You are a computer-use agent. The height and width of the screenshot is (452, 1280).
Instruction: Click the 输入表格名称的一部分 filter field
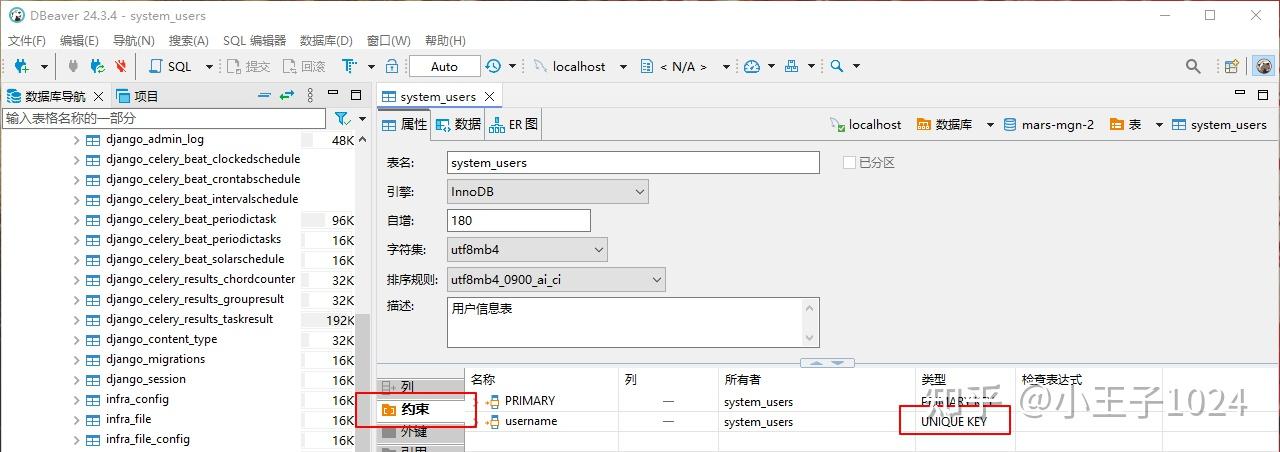coord(165,118)
